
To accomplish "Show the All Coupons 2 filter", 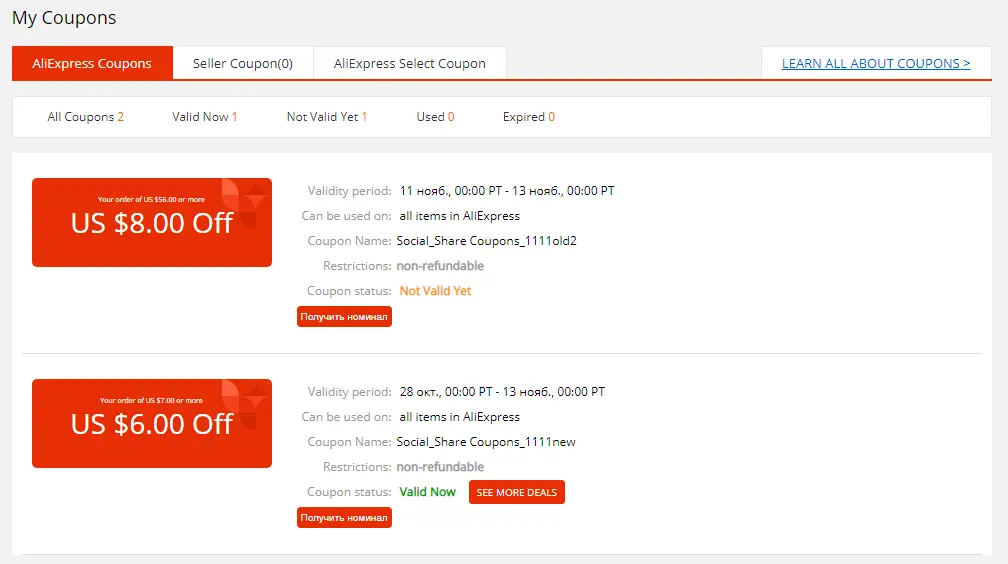I will [86, 116].
